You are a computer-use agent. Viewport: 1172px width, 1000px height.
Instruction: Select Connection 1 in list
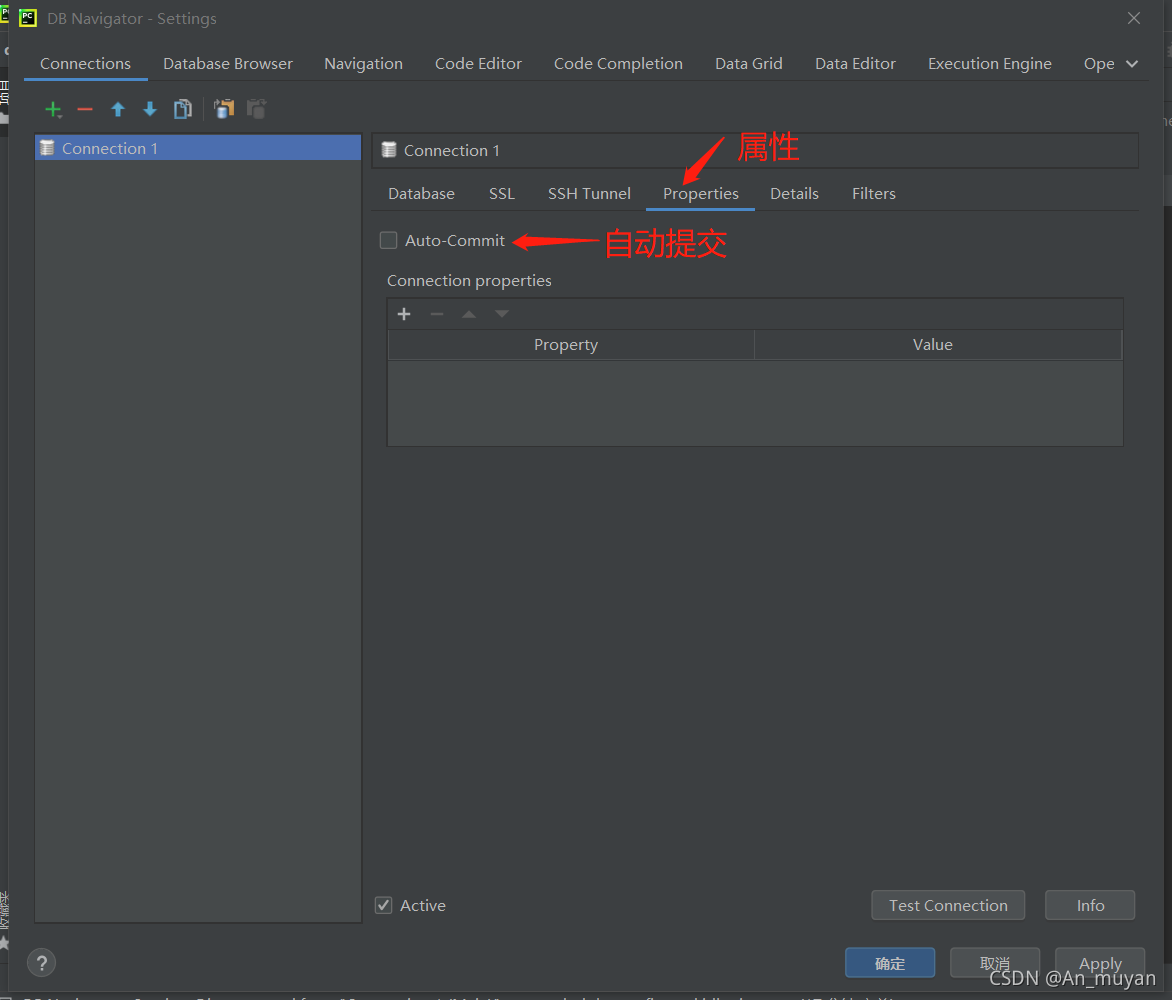198,148
